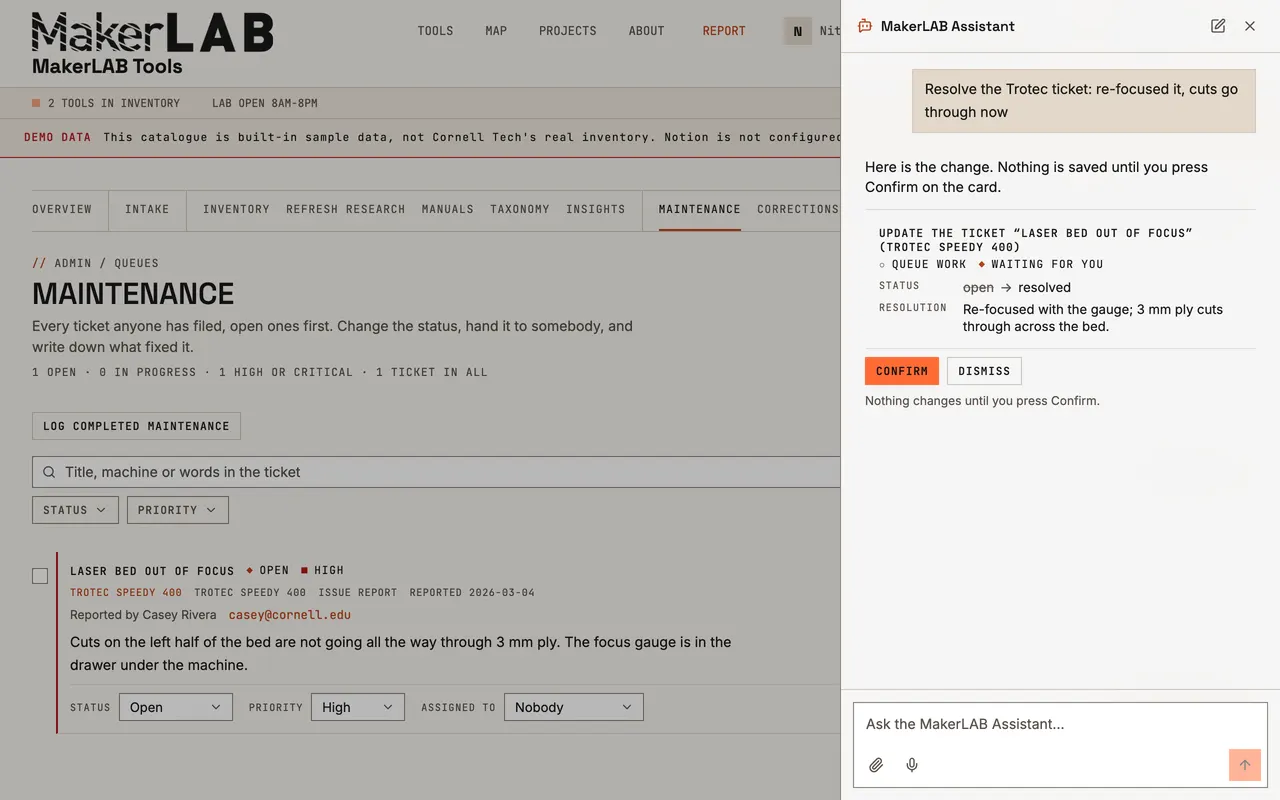Switch to the Manuals tab

448,209
